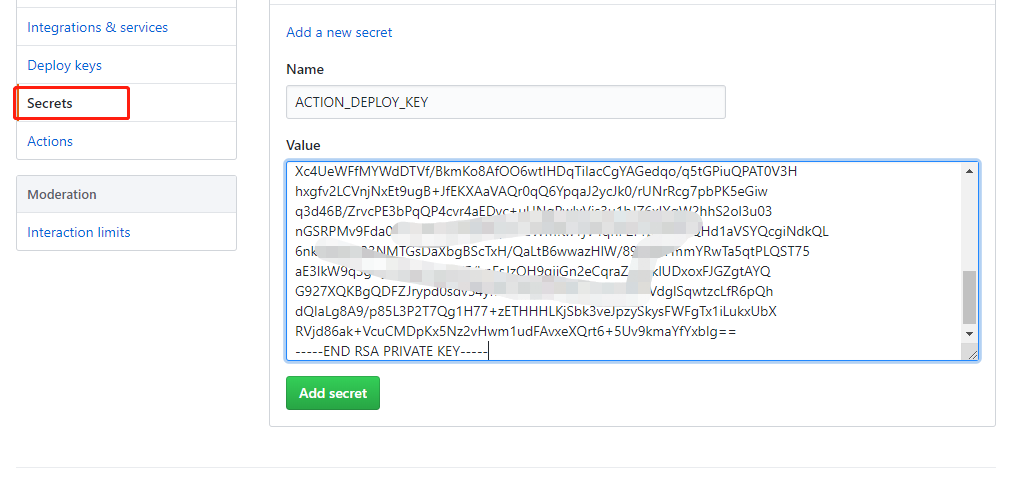Open the Actions settings page

coord(50,141)
